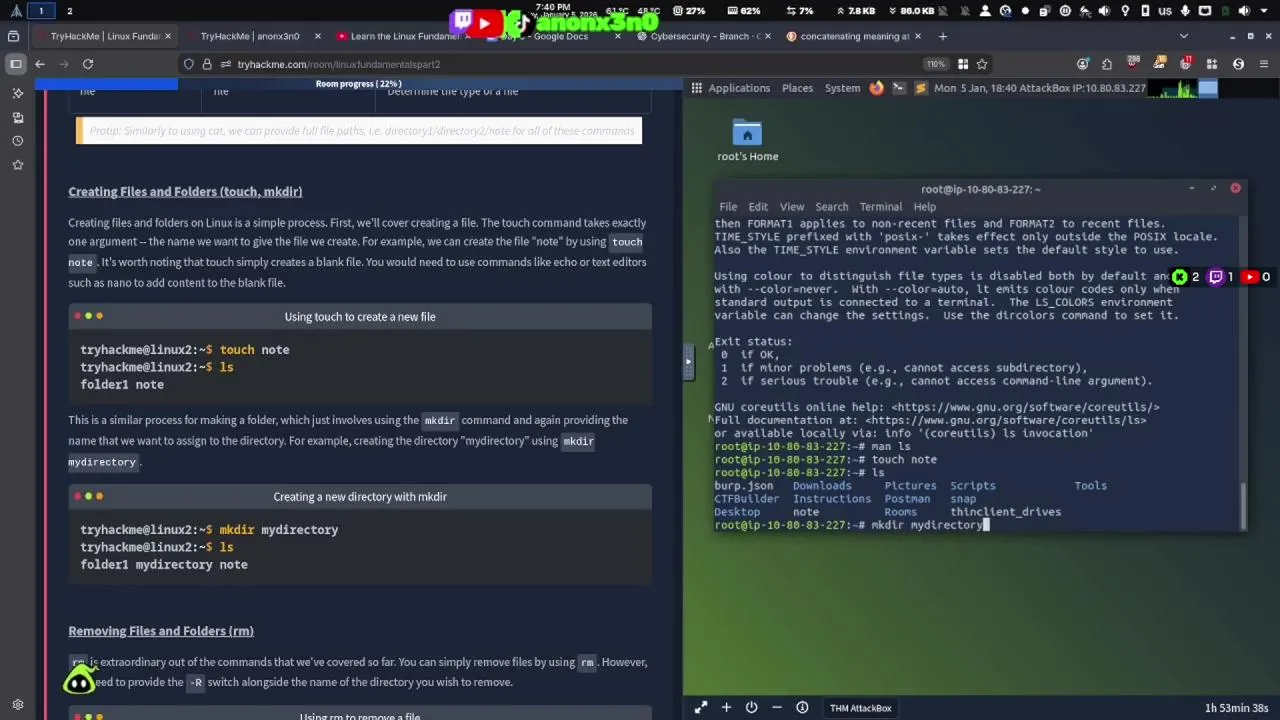This screenshot has width=1280, height=720.
Task: Open the Places menu
Action: coord(797,88)
